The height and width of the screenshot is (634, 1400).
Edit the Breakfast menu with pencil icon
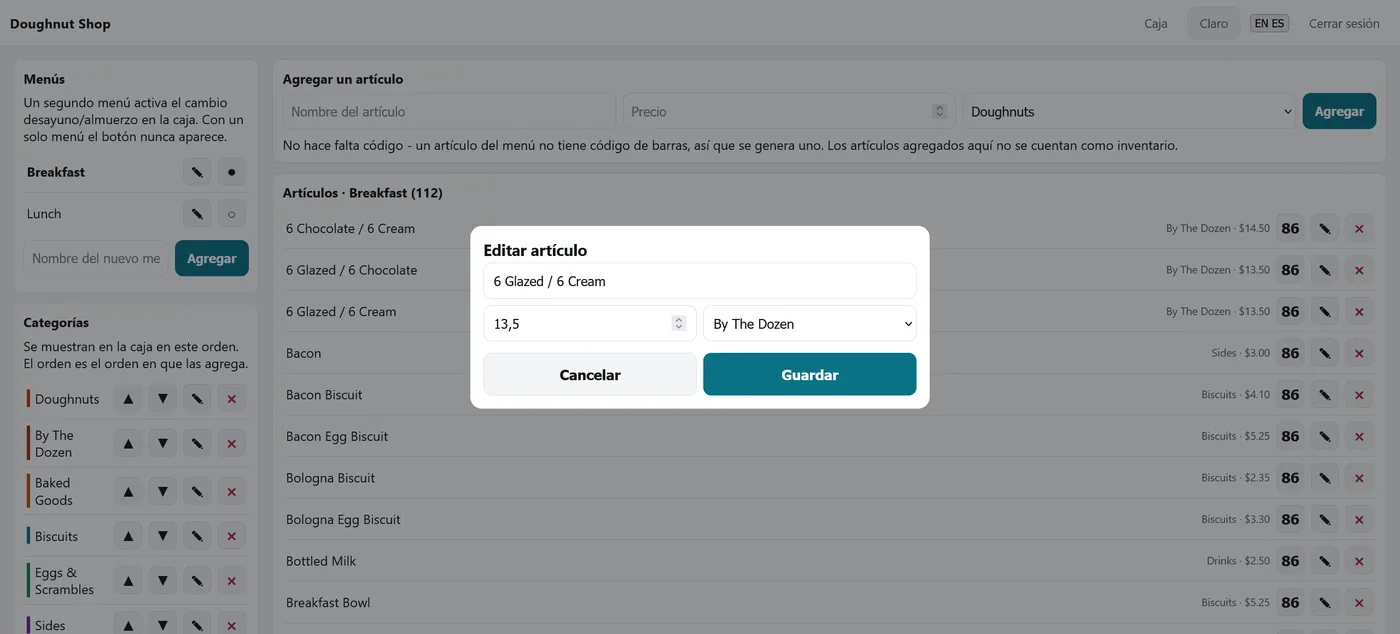point(197,172)
